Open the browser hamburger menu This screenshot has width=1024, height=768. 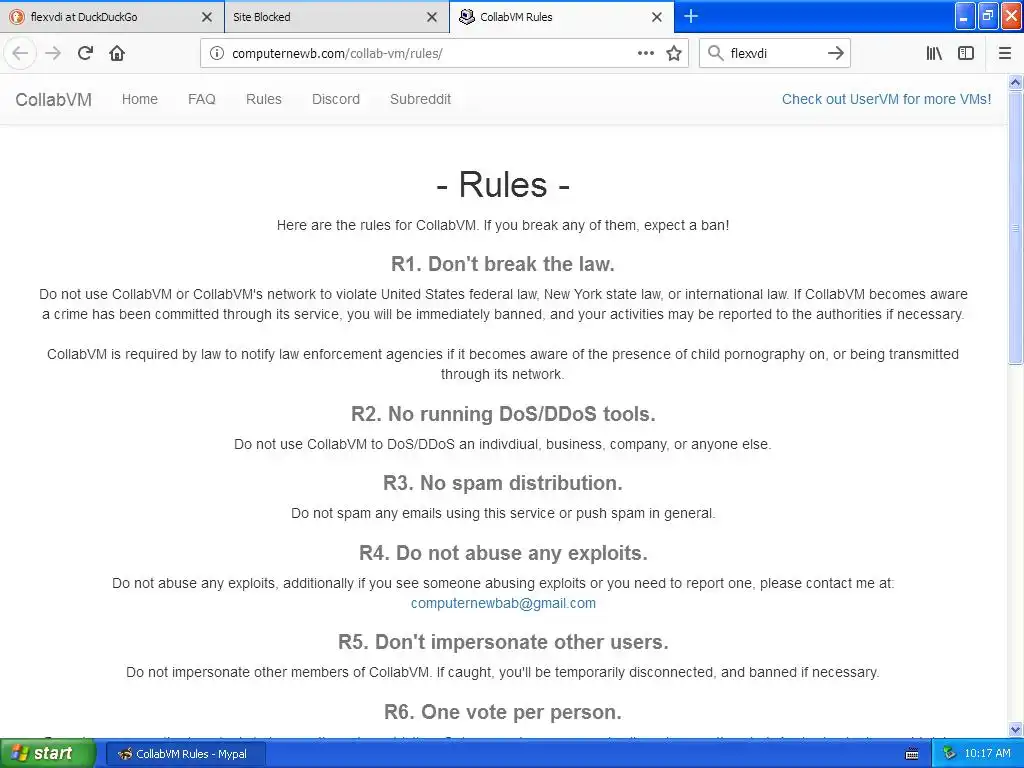point(1004,54)
